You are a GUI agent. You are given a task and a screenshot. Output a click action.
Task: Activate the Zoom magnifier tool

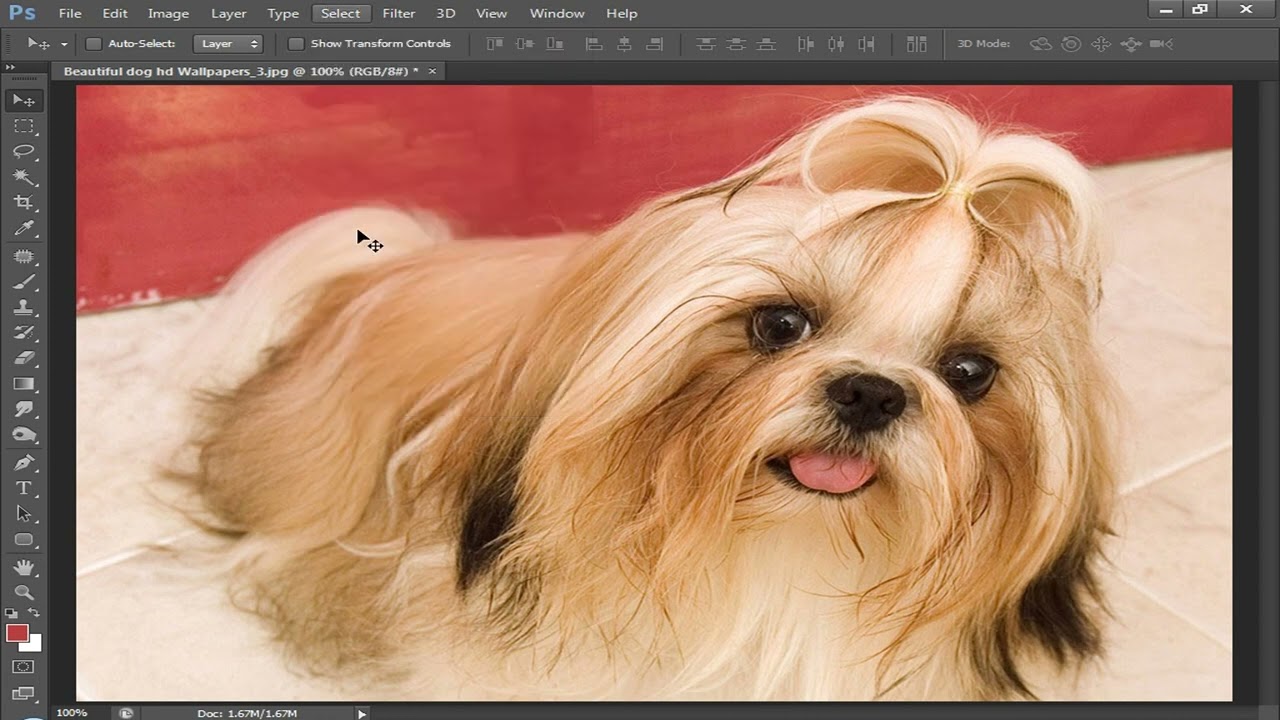(23, 592)
